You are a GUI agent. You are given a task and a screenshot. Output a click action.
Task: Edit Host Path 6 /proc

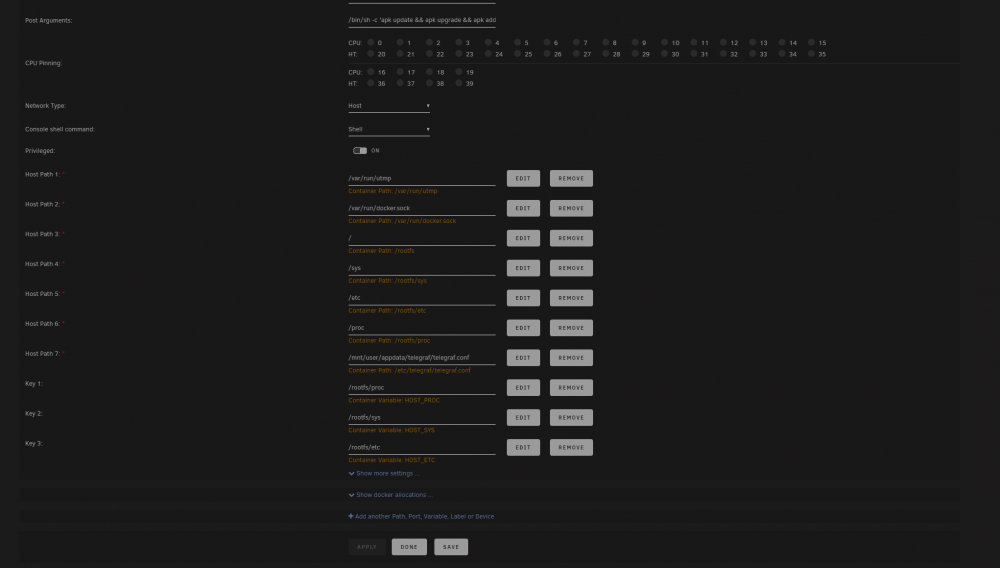pos(523,328)
